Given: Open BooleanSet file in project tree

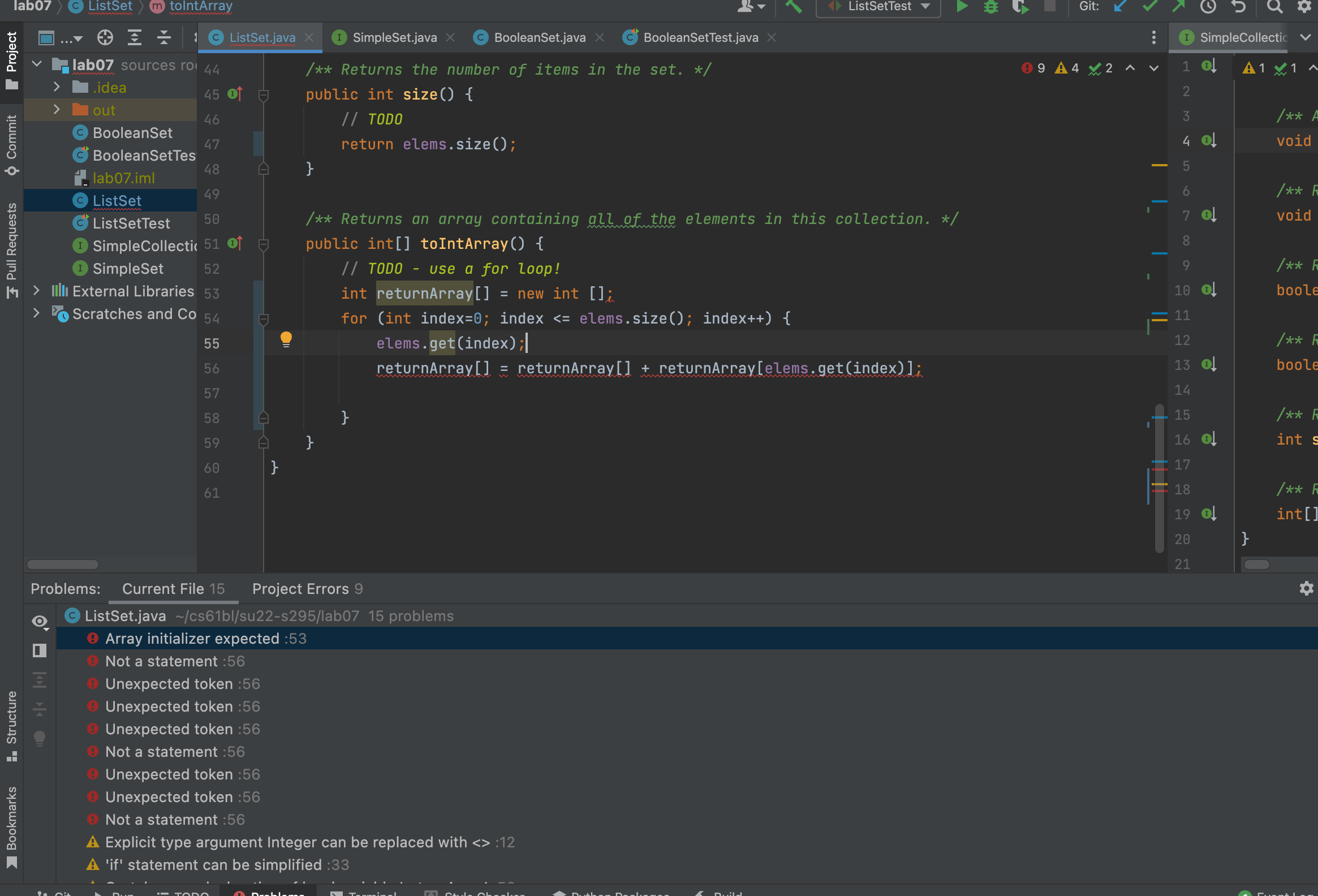Looking at the screenshot, I should pyautogui.click(x=132, y=133).
